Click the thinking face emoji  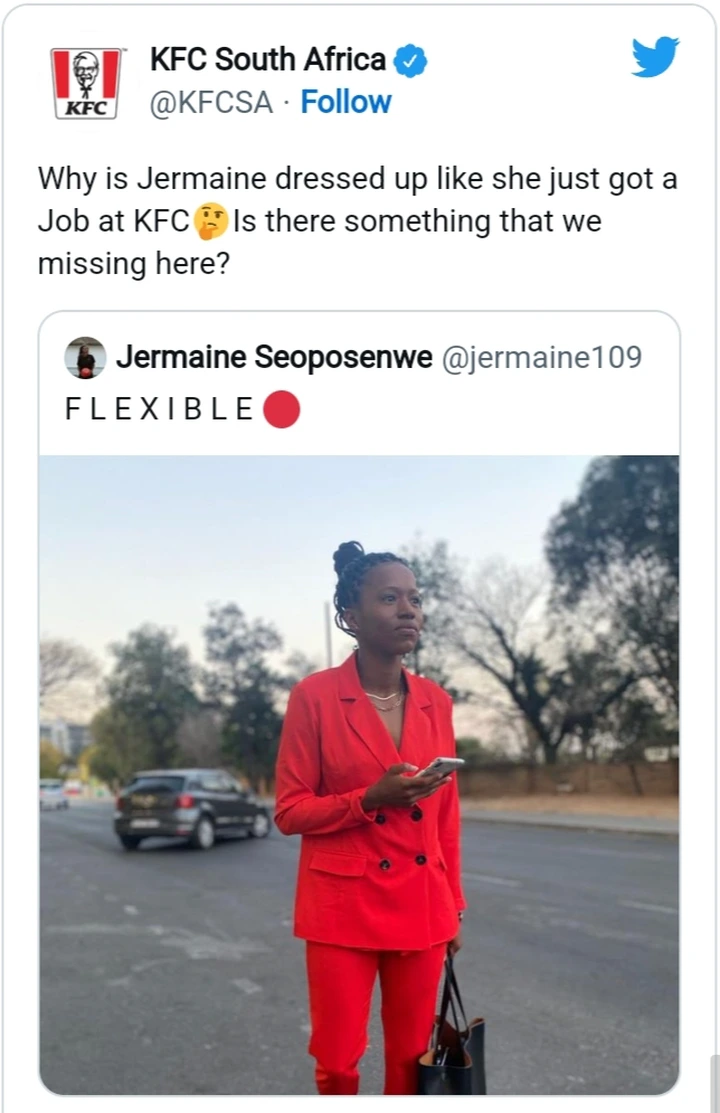pos(210,221)
